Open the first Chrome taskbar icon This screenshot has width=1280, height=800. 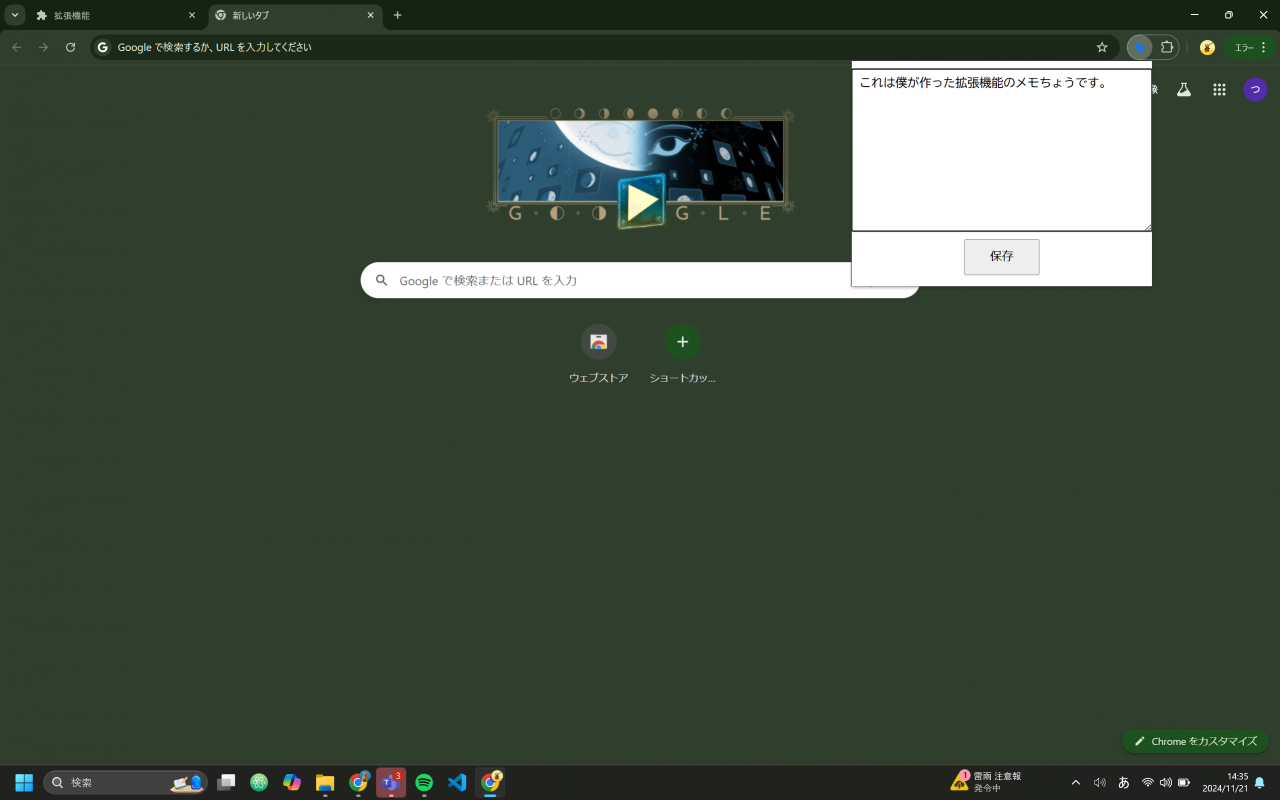click(x=358, y=782)
